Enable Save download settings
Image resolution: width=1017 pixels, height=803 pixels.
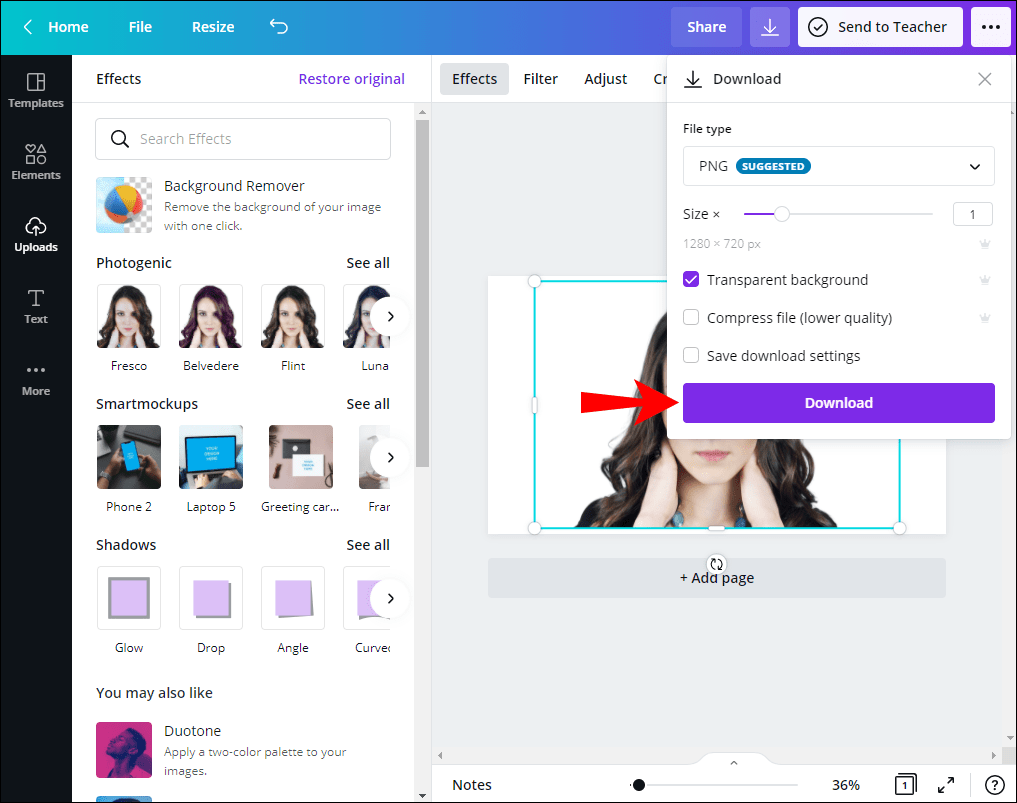pyautogui.click(x=691, y=355)
